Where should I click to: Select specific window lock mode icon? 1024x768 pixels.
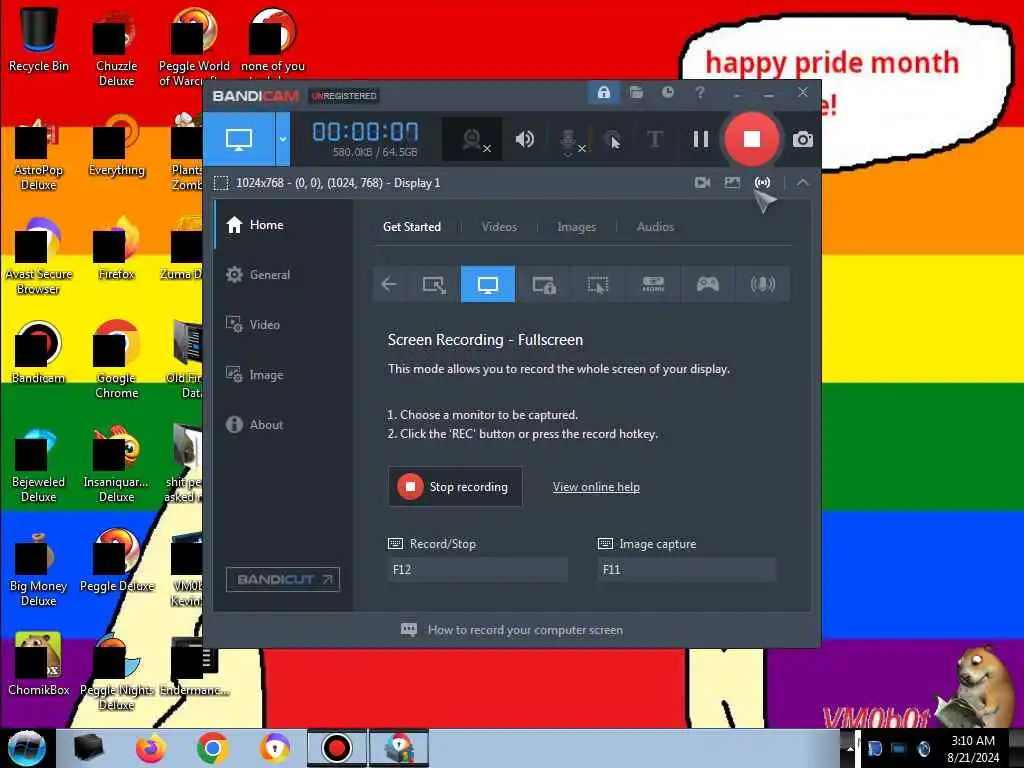pos(543,284)
